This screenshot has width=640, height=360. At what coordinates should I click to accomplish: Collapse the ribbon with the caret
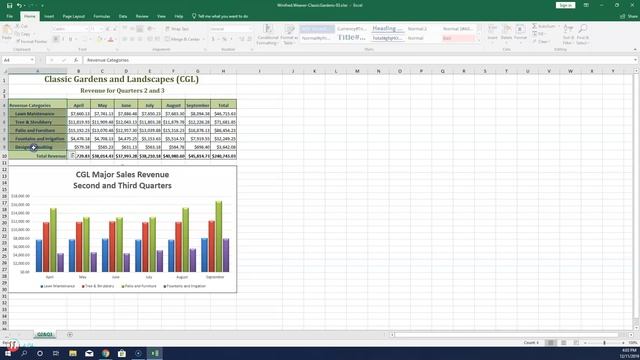[x=635, y=49]
